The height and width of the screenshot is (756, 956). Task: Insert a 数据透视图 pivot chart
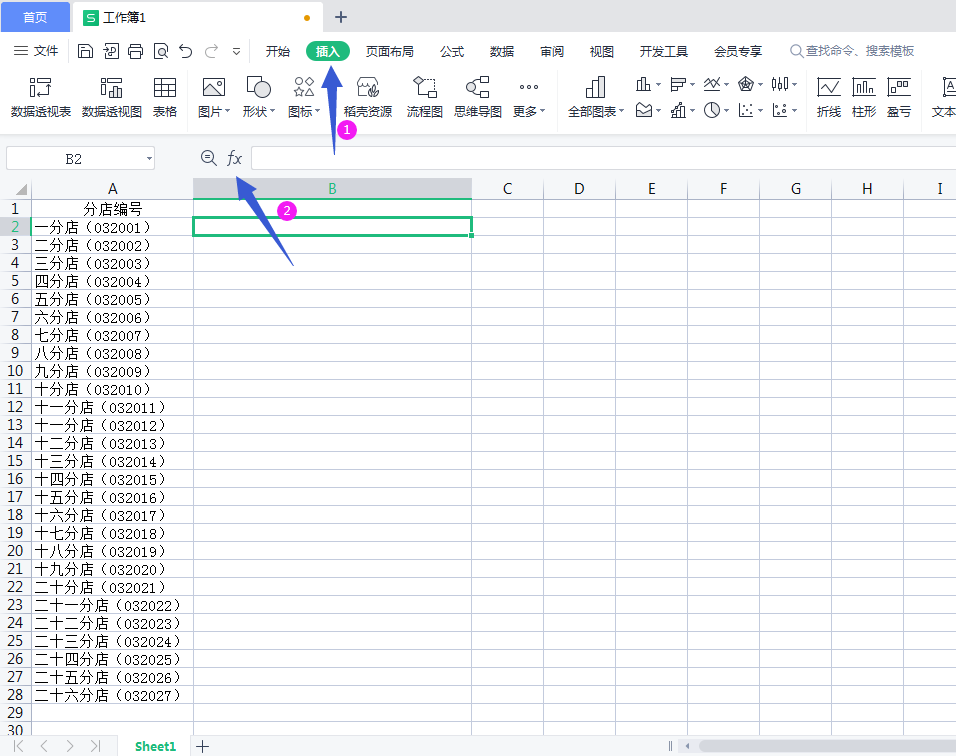(x=112, y=98)
